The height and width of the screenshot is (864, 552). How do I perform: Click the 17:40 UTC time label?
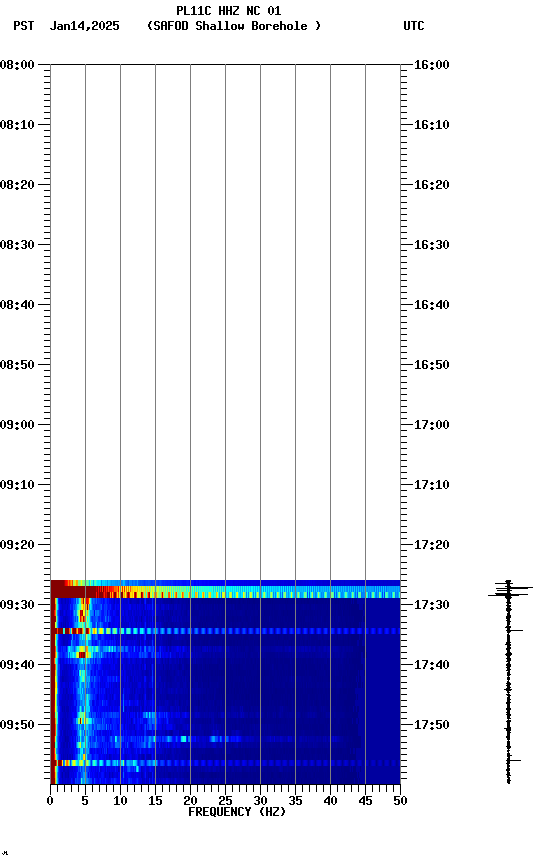[432, 665]
